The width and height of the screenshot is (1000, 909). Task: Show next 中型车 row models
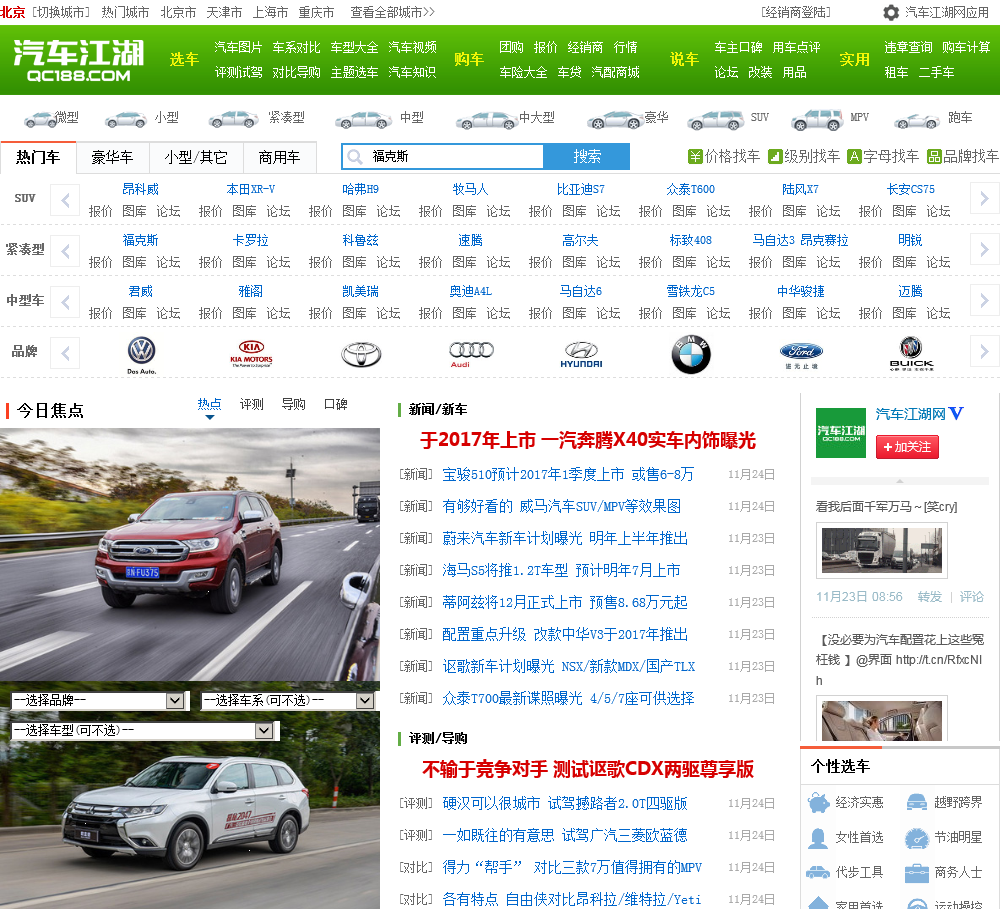click(984, 299)
